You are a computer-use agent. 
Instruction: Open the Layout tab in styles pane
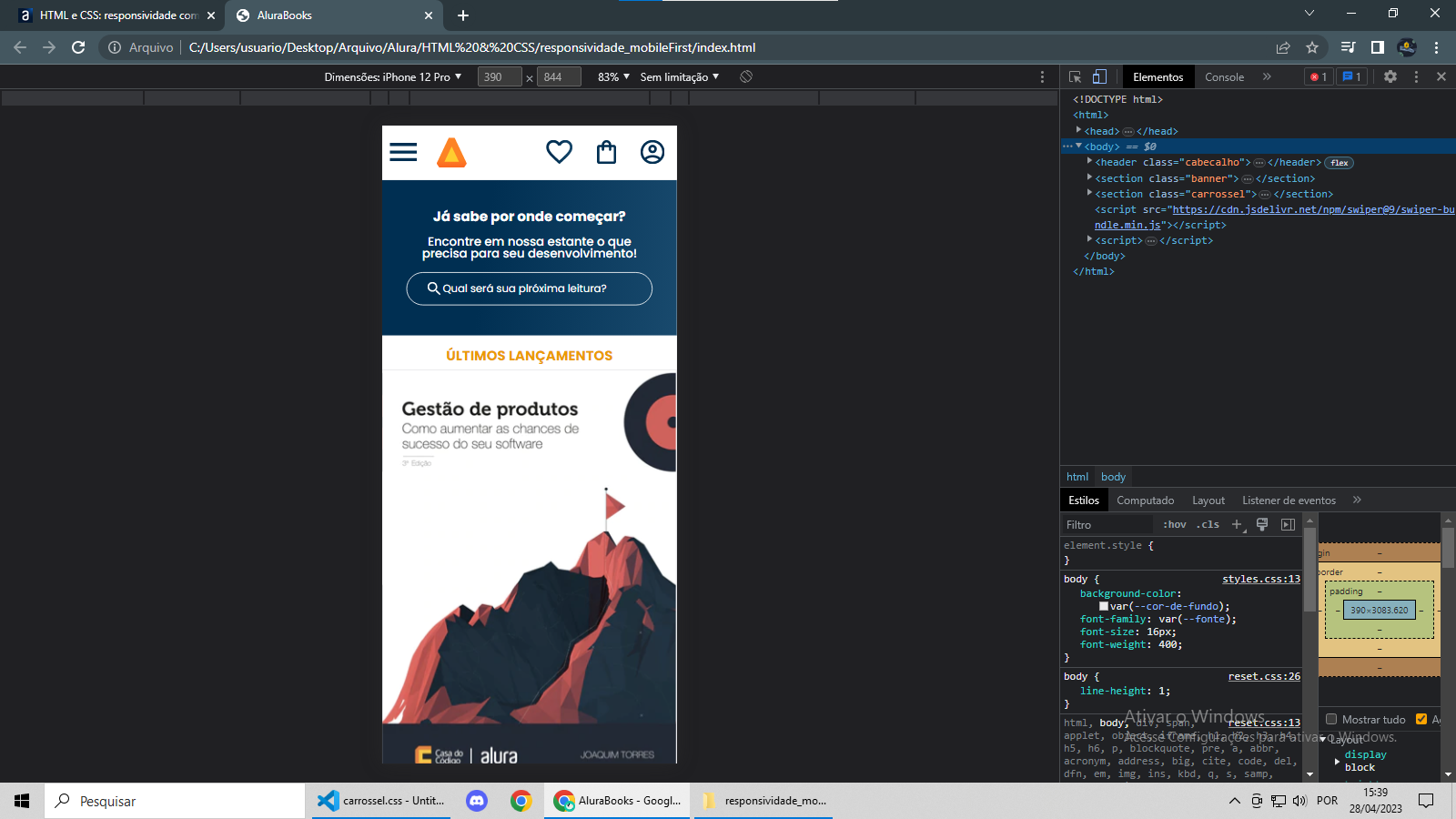1208,500
